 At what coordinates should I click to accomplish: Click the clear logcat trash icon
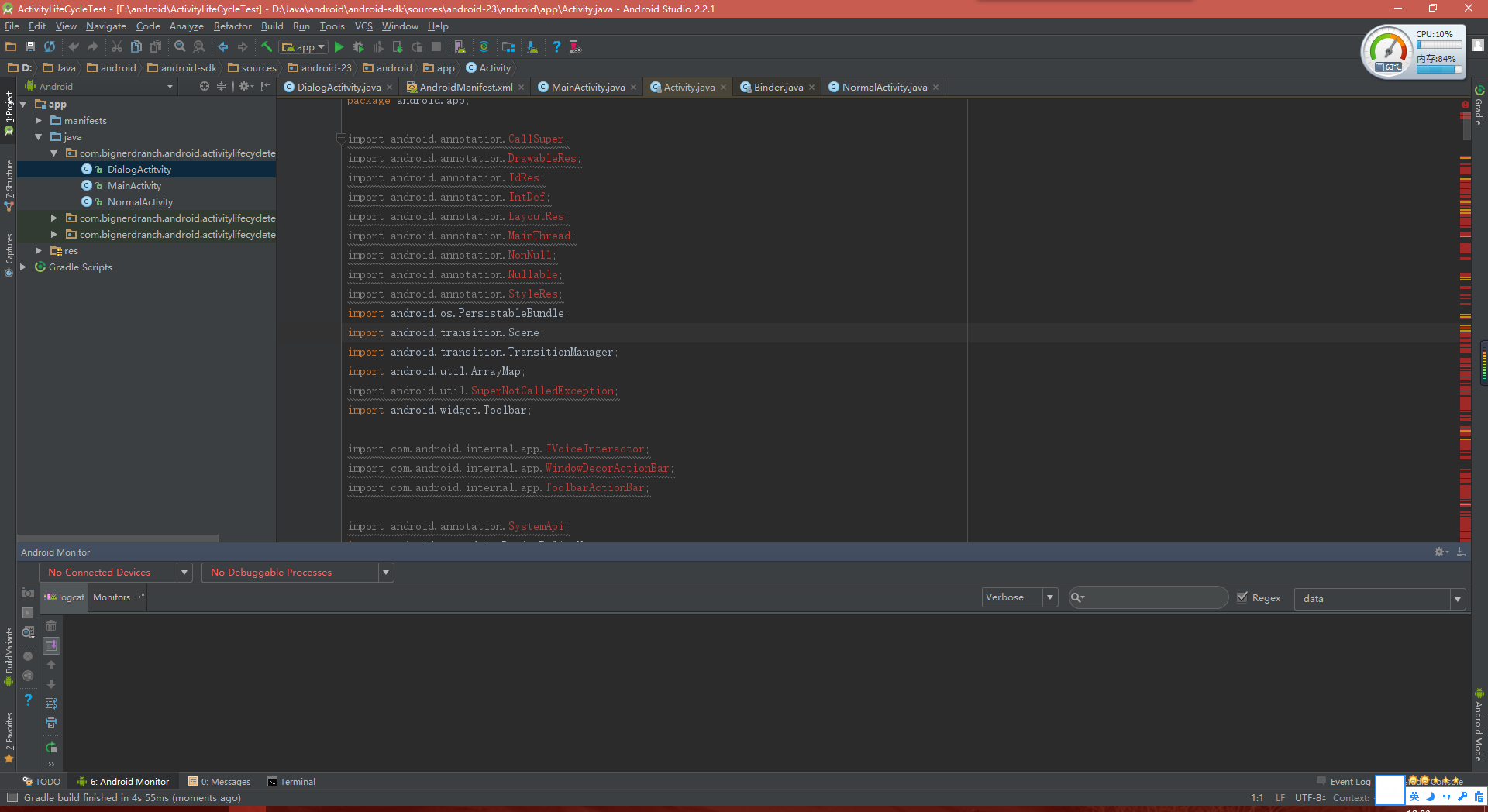(x=51, y=626)
